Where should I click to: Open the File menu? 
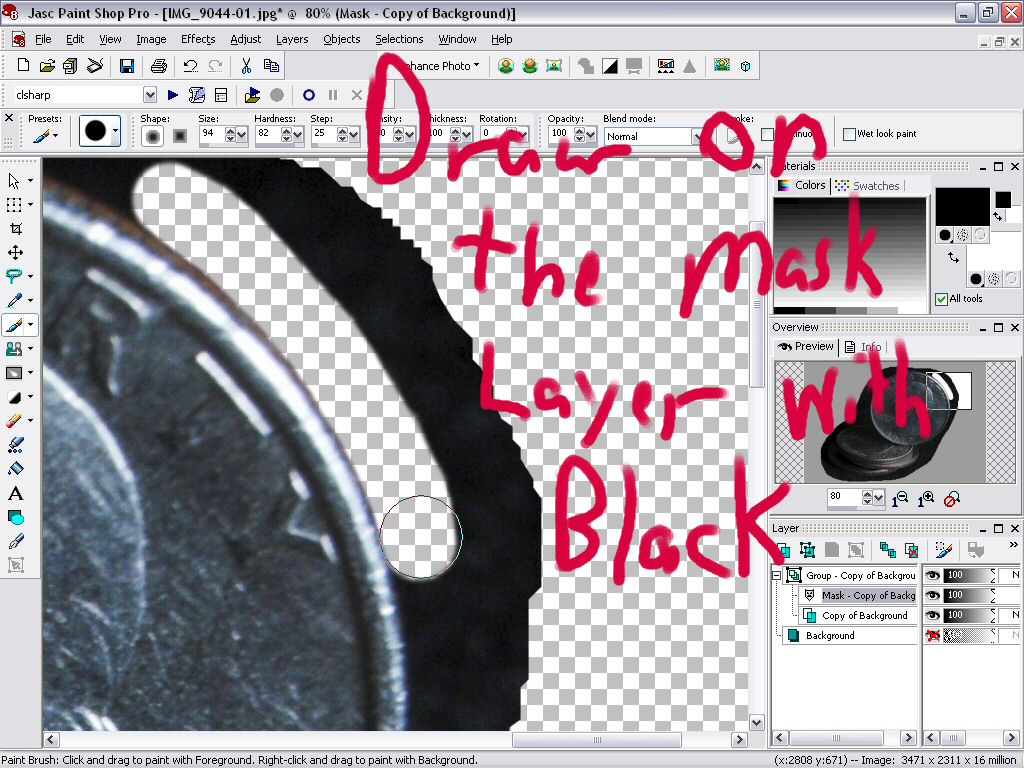pos(43,39)
